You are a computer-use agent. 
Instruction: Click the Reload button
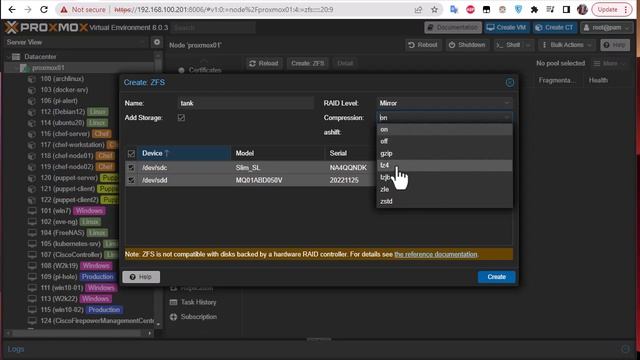[264, 63]
